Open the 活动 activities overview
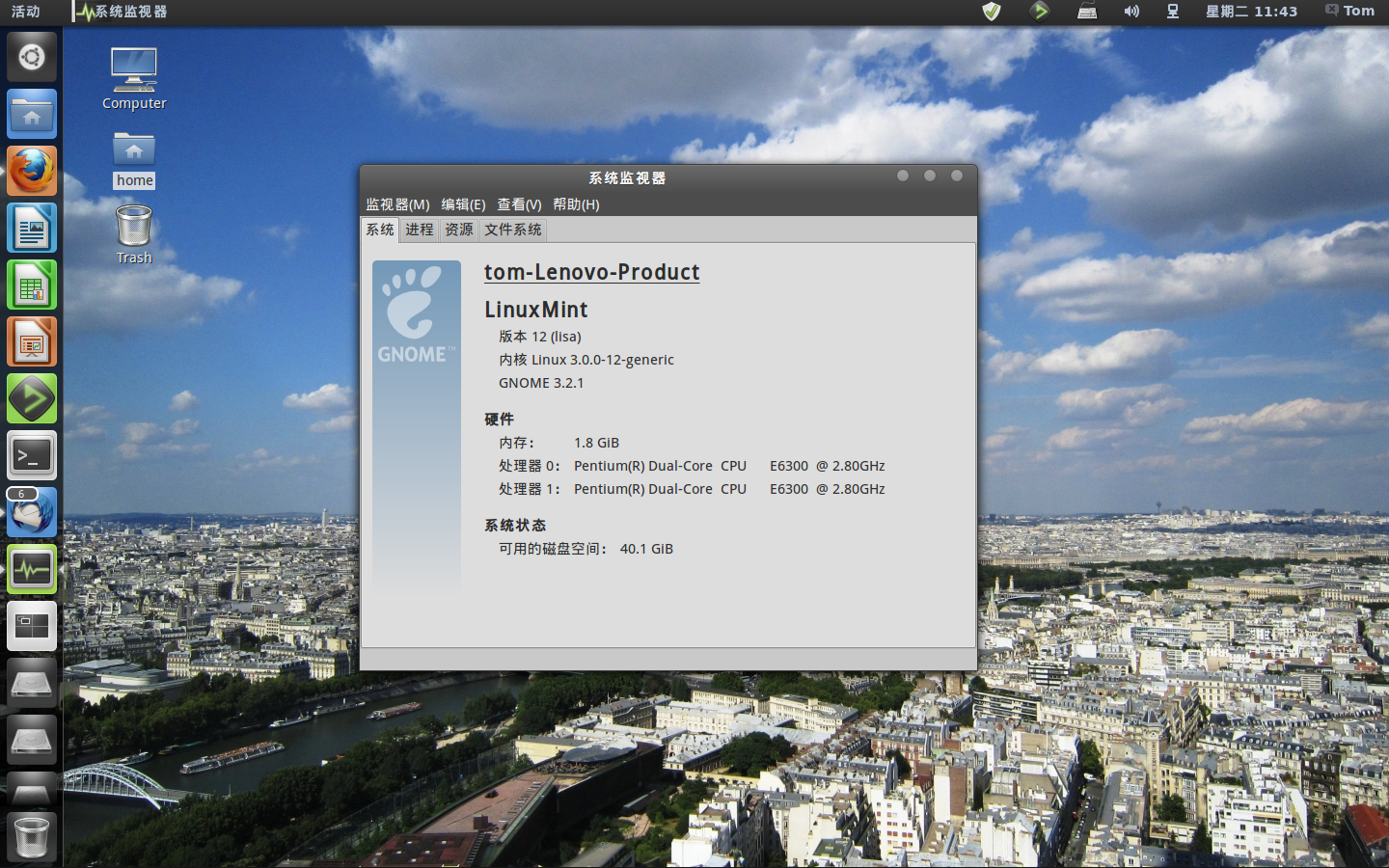 [26, 12]
